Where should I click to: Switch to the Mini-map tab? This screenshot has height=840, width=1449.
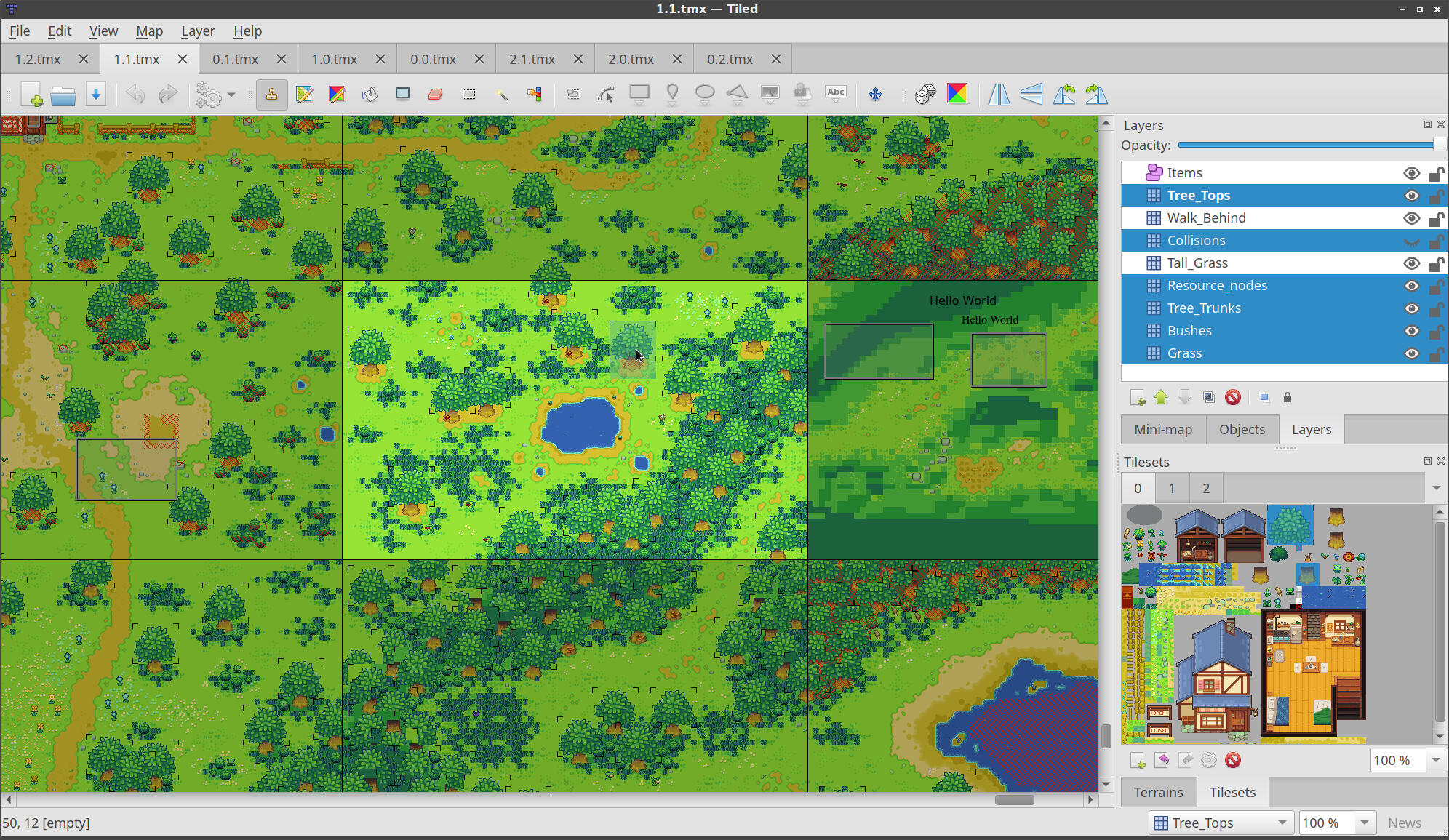(x=1163, y=429)
